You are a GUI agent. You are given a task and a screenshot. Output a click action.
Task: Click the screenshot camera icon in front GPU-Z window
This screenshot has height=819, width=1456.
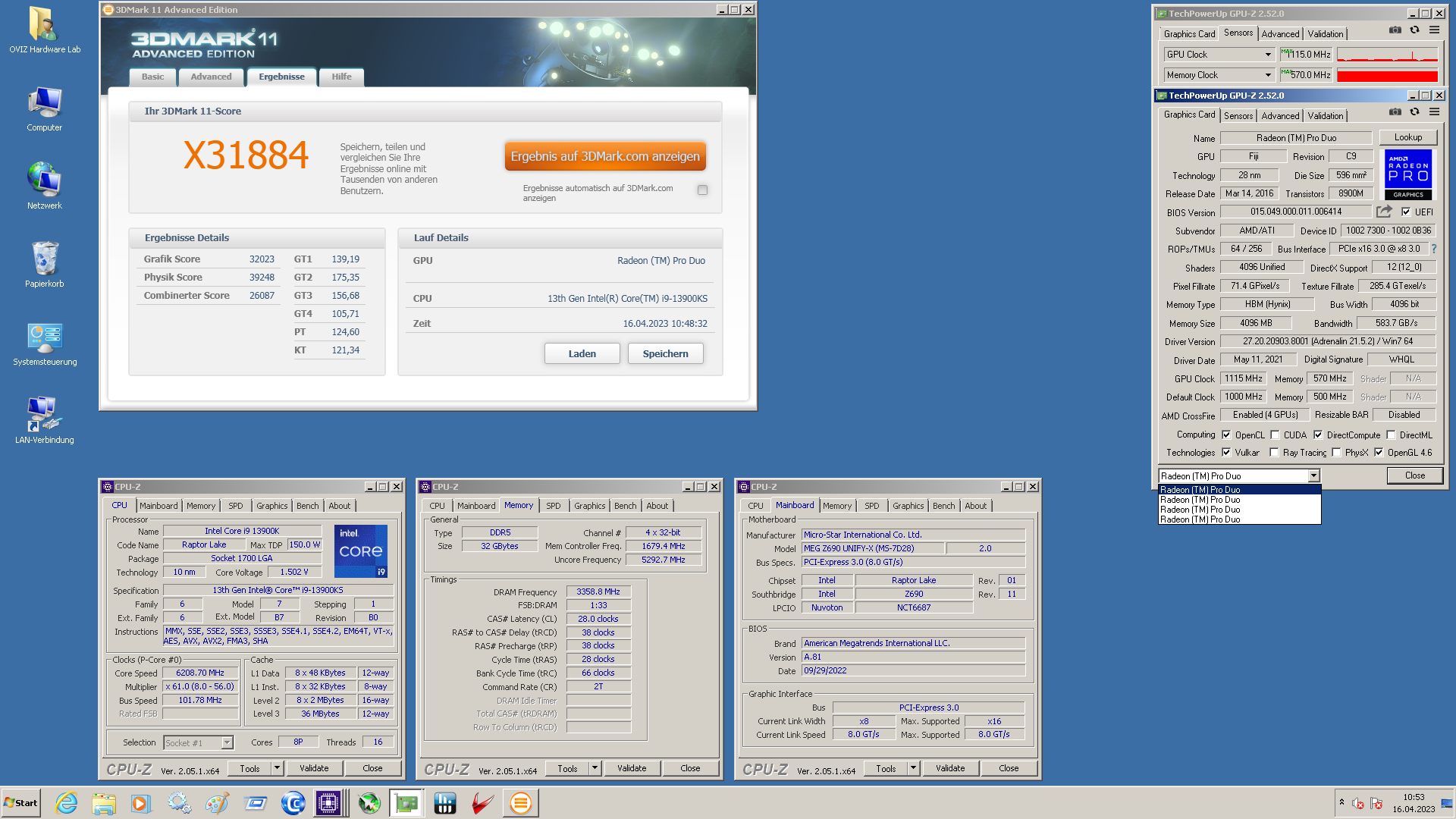point(1395,112)
